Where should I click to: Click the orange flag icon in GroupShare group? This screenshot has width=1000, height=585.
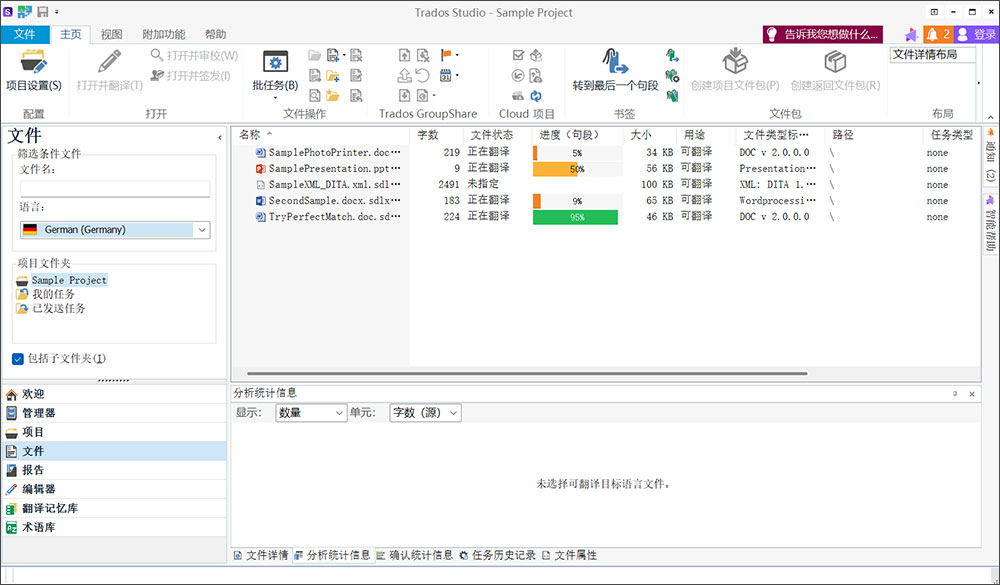click(446, 56)
